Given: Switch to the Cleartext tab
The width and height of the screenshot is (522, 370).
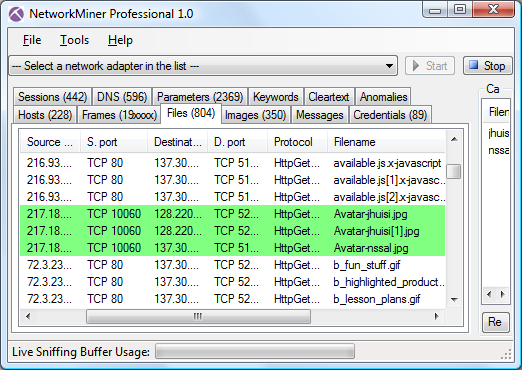Looking at the screenshot, I should (x=329, y=97).
